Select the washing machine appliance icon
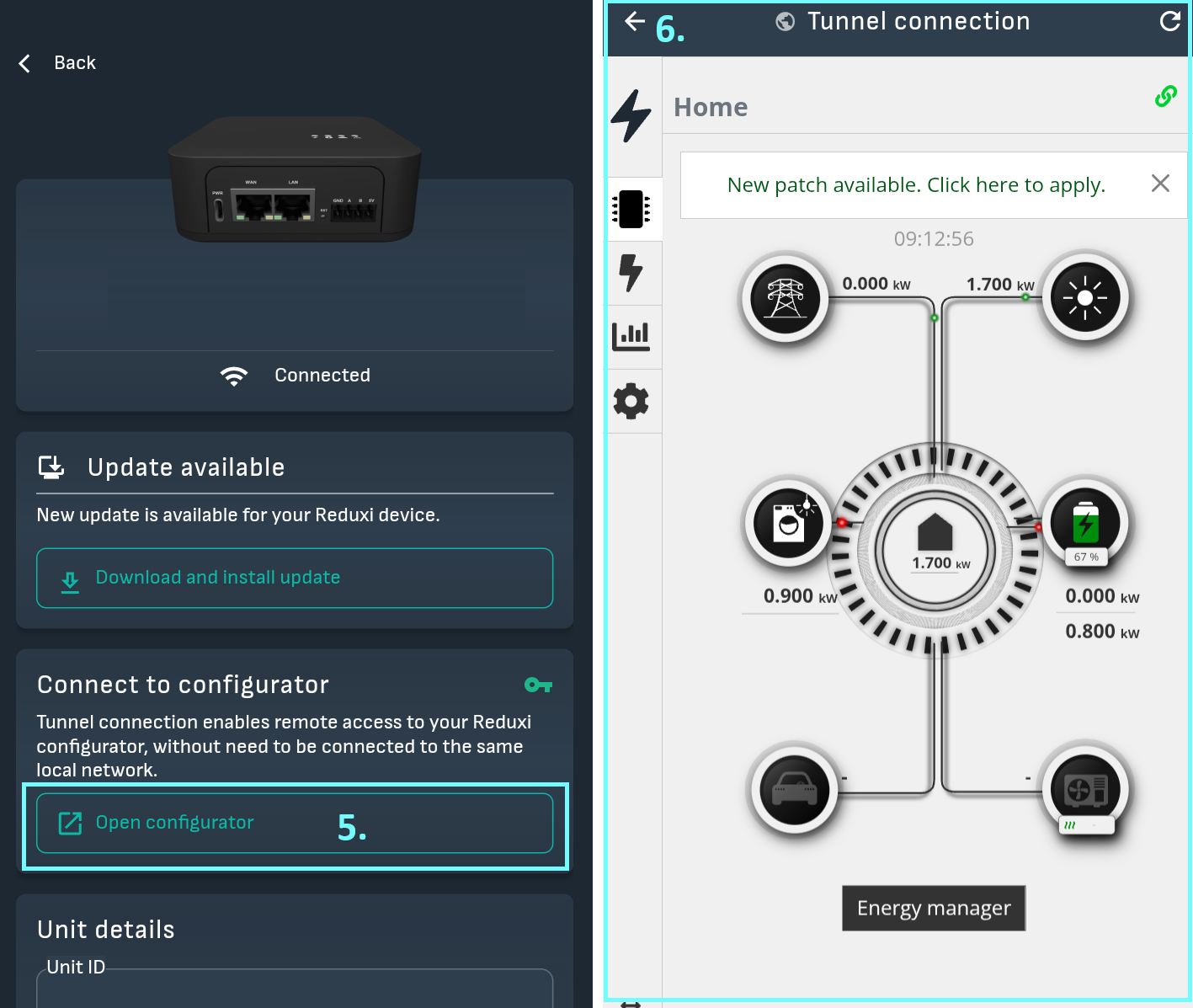The image size is (1193, 1008). click(789, 524)
